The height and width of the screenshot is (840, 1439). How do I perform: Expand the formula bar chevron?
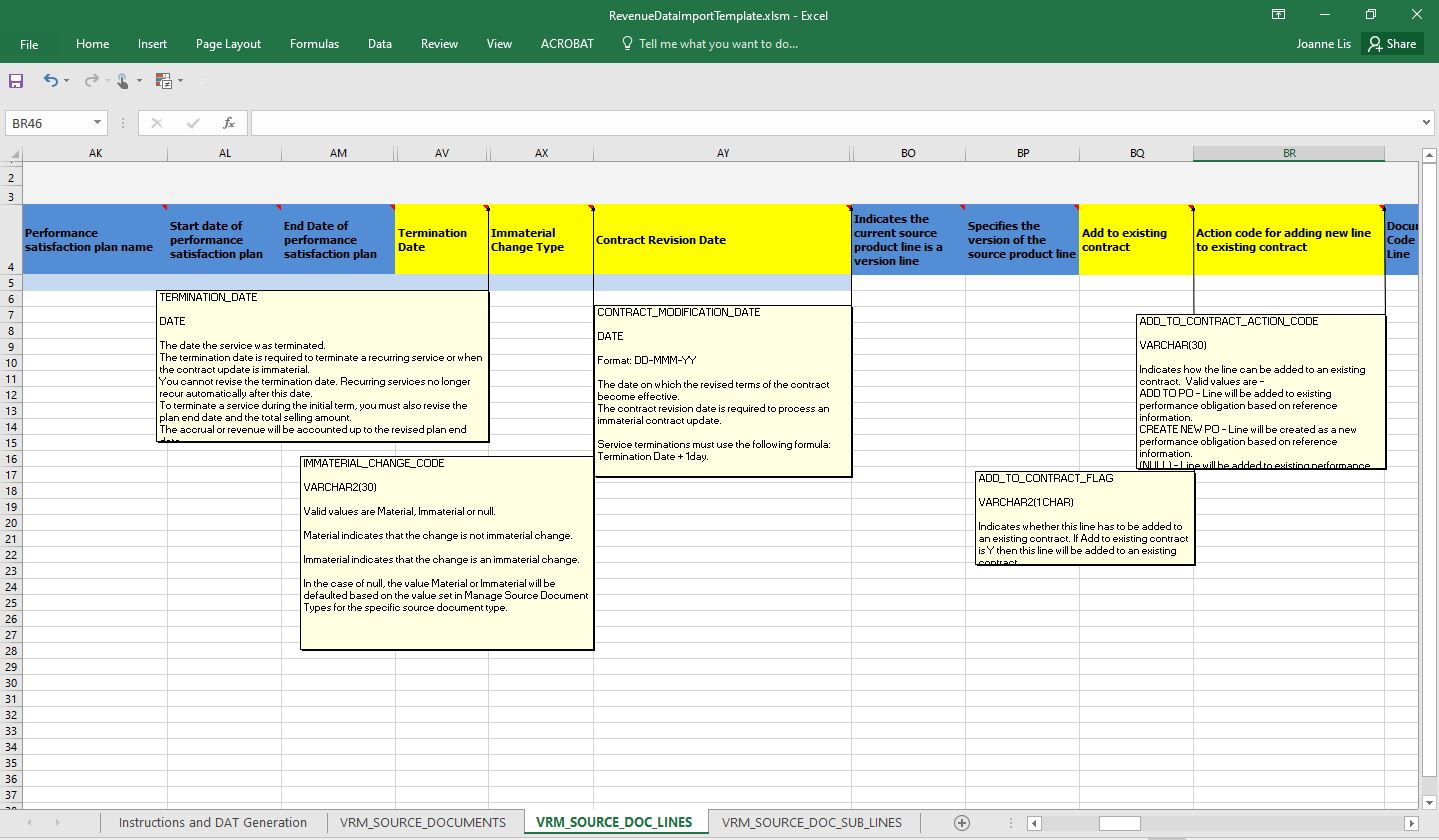(x=1426, y=123)
